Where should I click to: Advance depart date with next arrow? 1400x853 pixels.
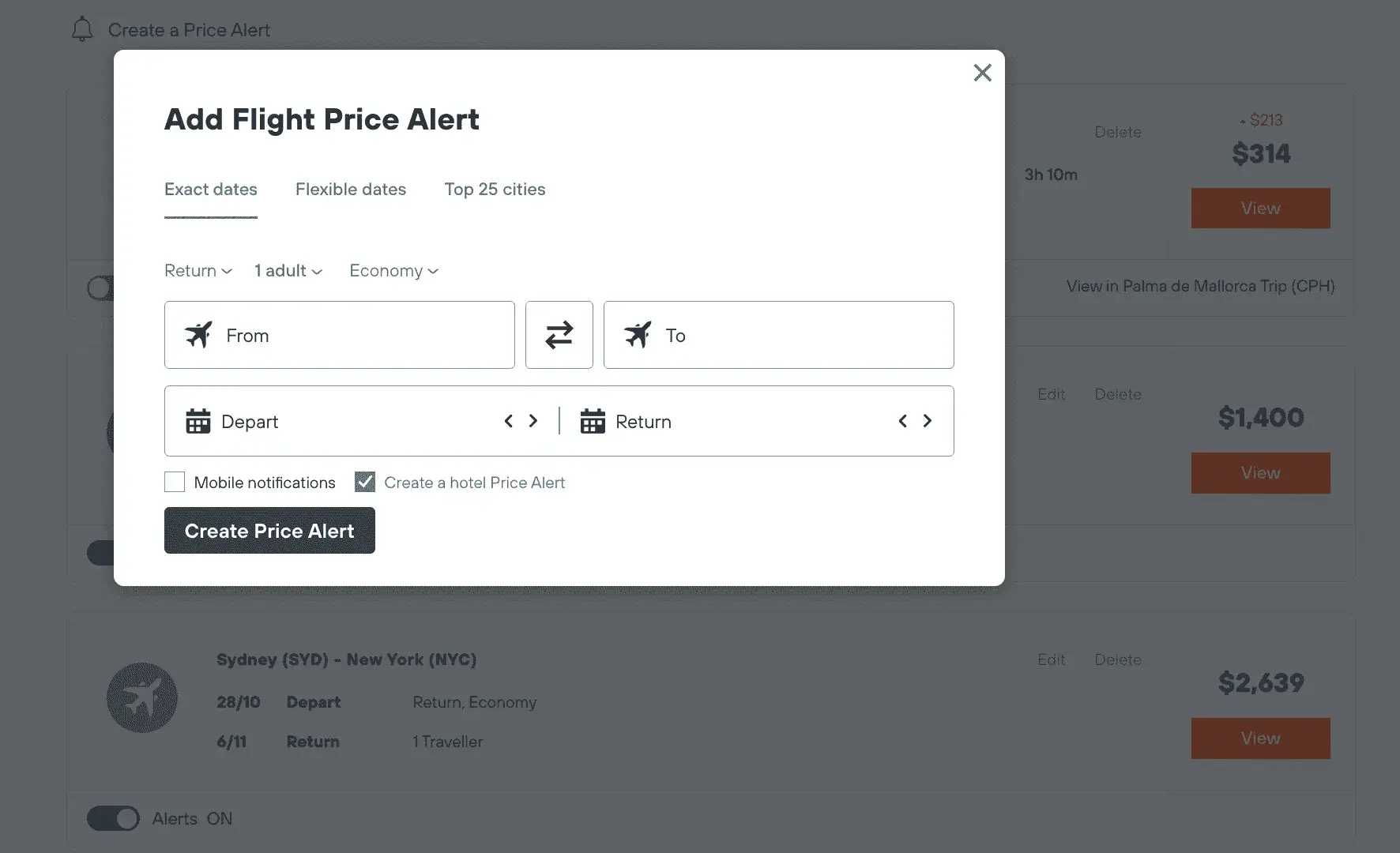pyautogui.click(x=533, y=421)
